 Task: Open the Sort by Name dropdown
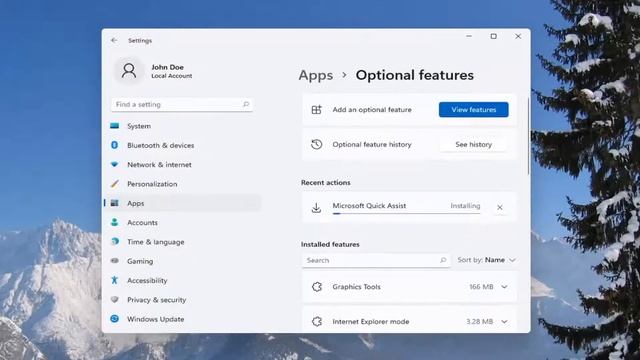click(x=487, y=260)
